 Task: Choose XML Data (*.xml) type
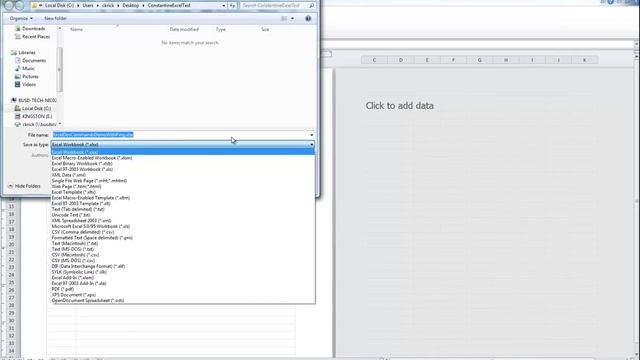tap(182, 175)
